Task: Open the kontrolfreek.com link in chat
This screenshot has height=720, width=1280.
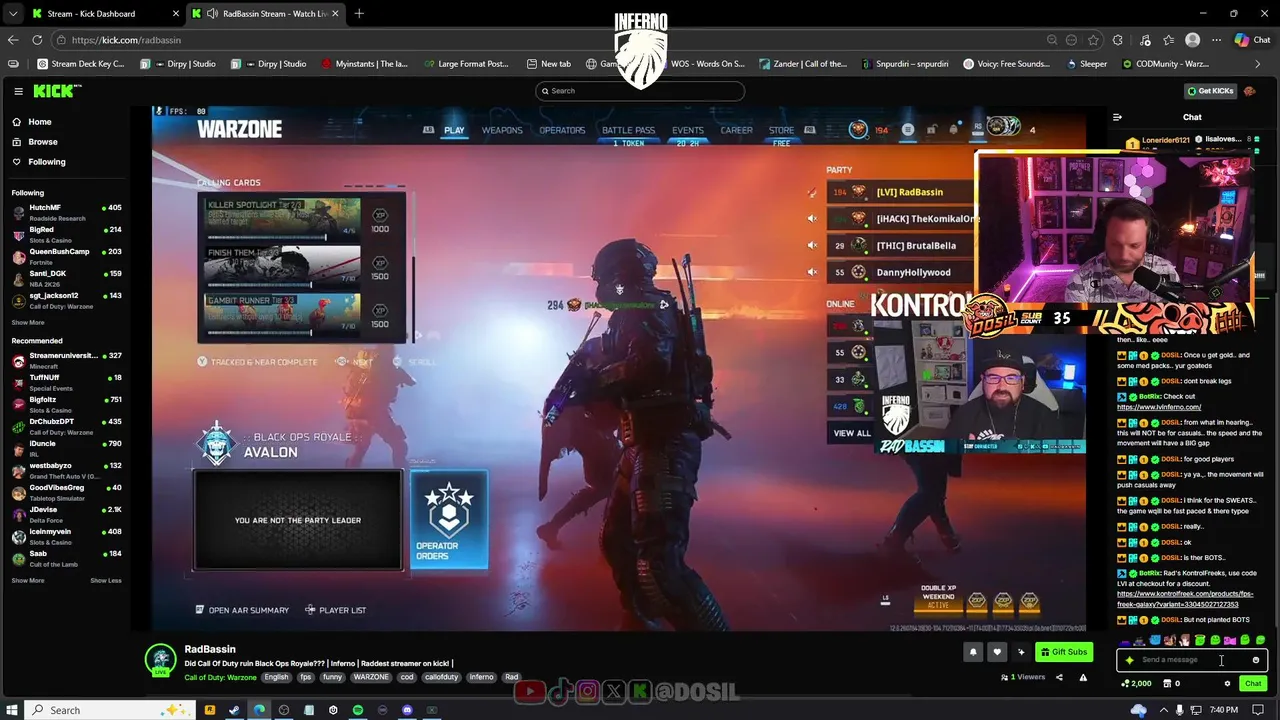Action: (1185, 599)
